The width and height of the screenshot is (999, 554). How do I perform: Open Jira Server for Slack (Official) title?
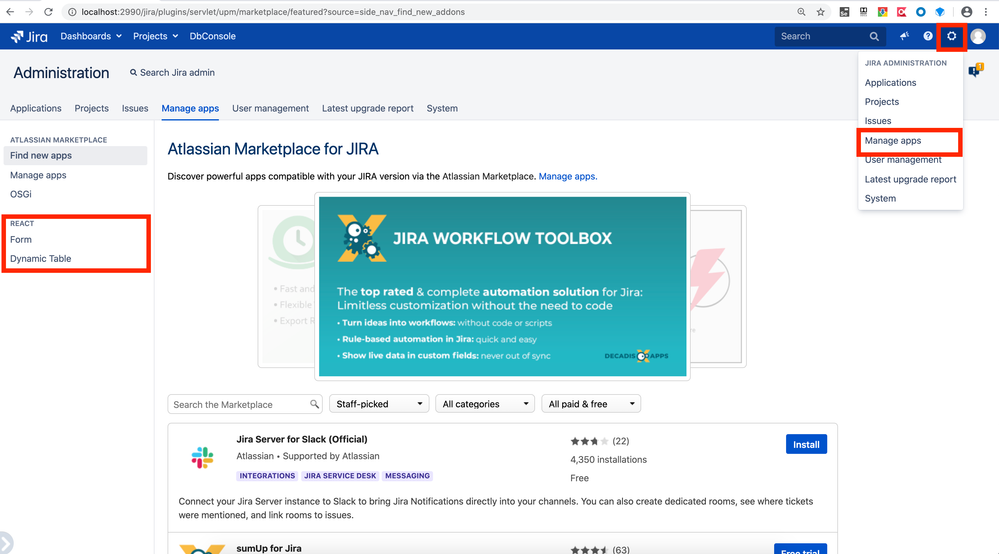click(x=302, y=439)
